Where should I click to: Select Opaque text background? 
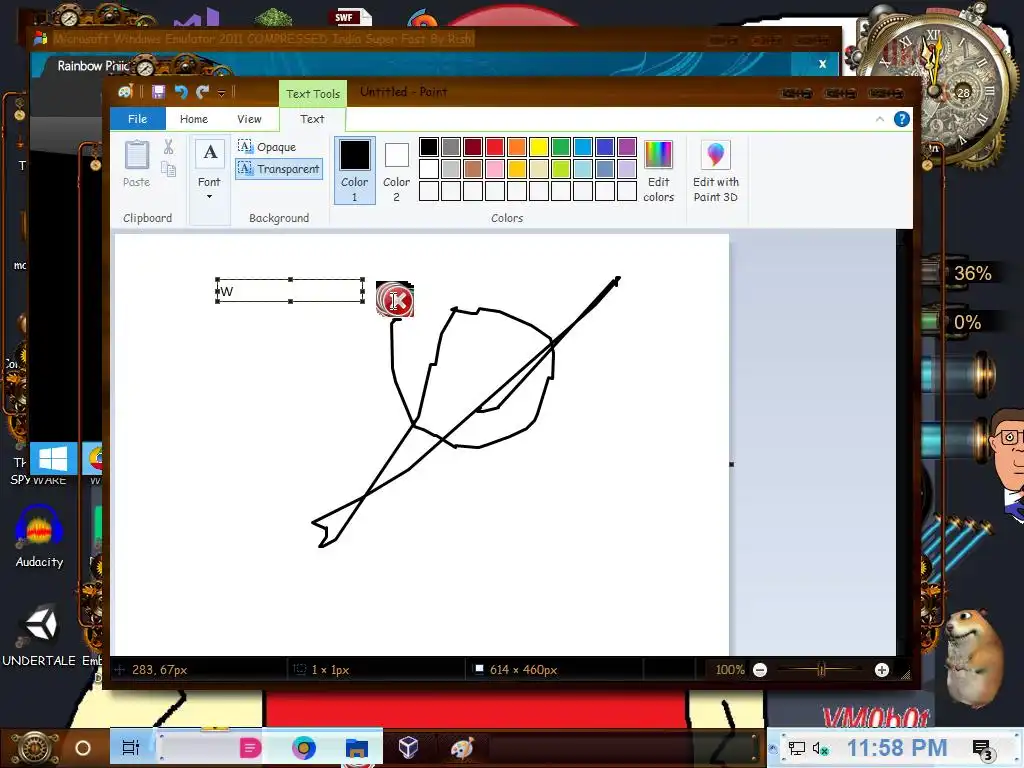point(267,147)
